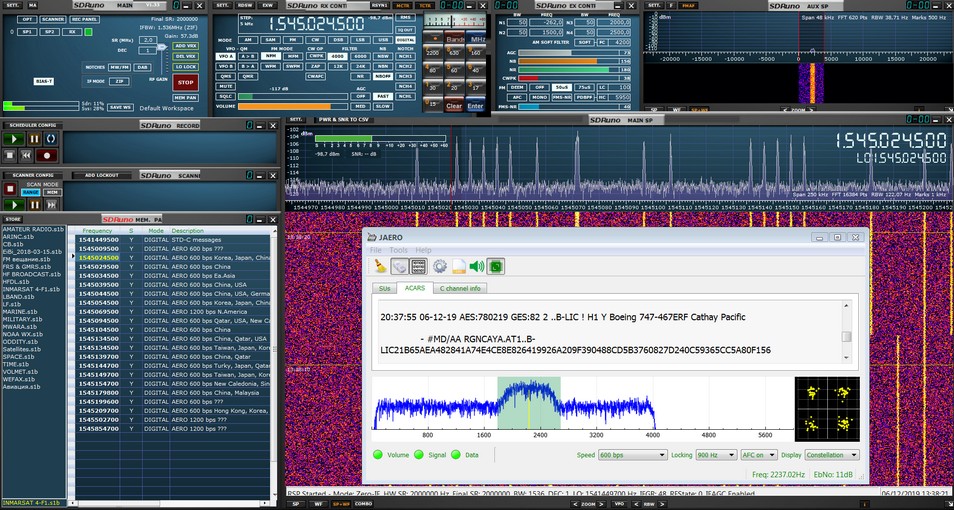
Task: Open the AFC on dropdown
Action: point(759,455)
